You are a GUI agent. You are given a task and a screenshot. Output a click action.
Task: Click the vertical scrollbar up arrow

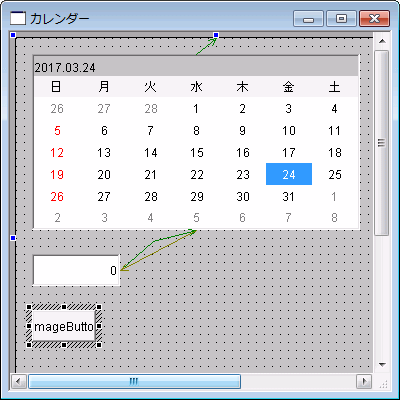point(382,41)
